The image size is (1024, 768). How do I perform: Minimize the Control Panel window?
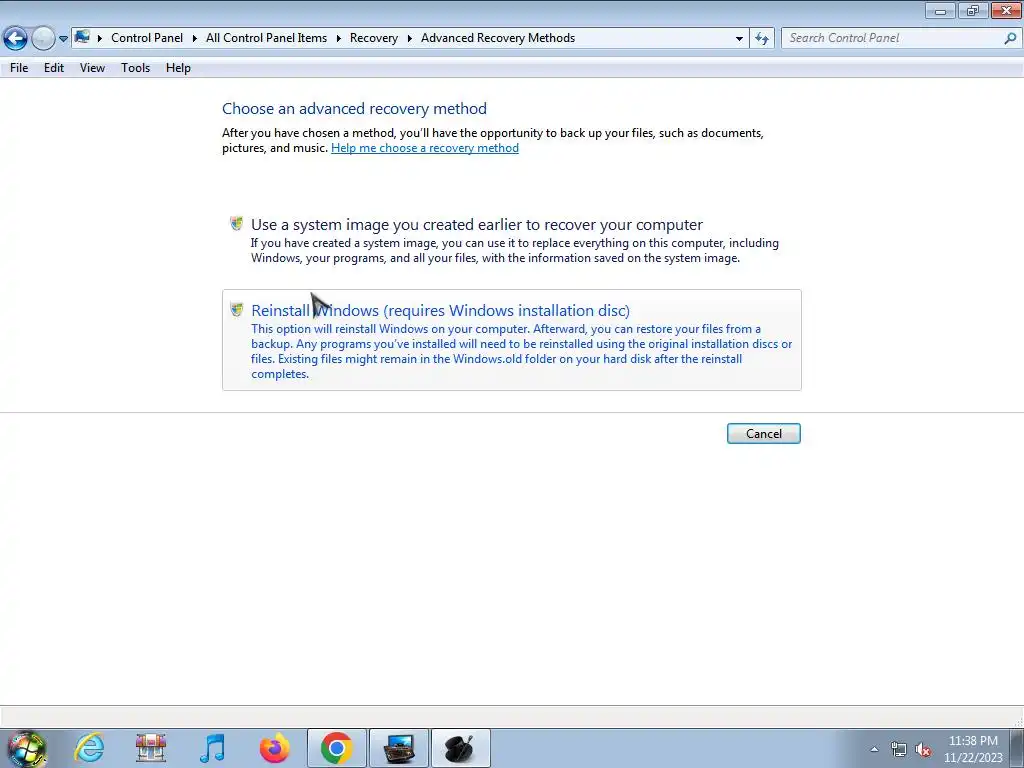click(x=940, y=11)
